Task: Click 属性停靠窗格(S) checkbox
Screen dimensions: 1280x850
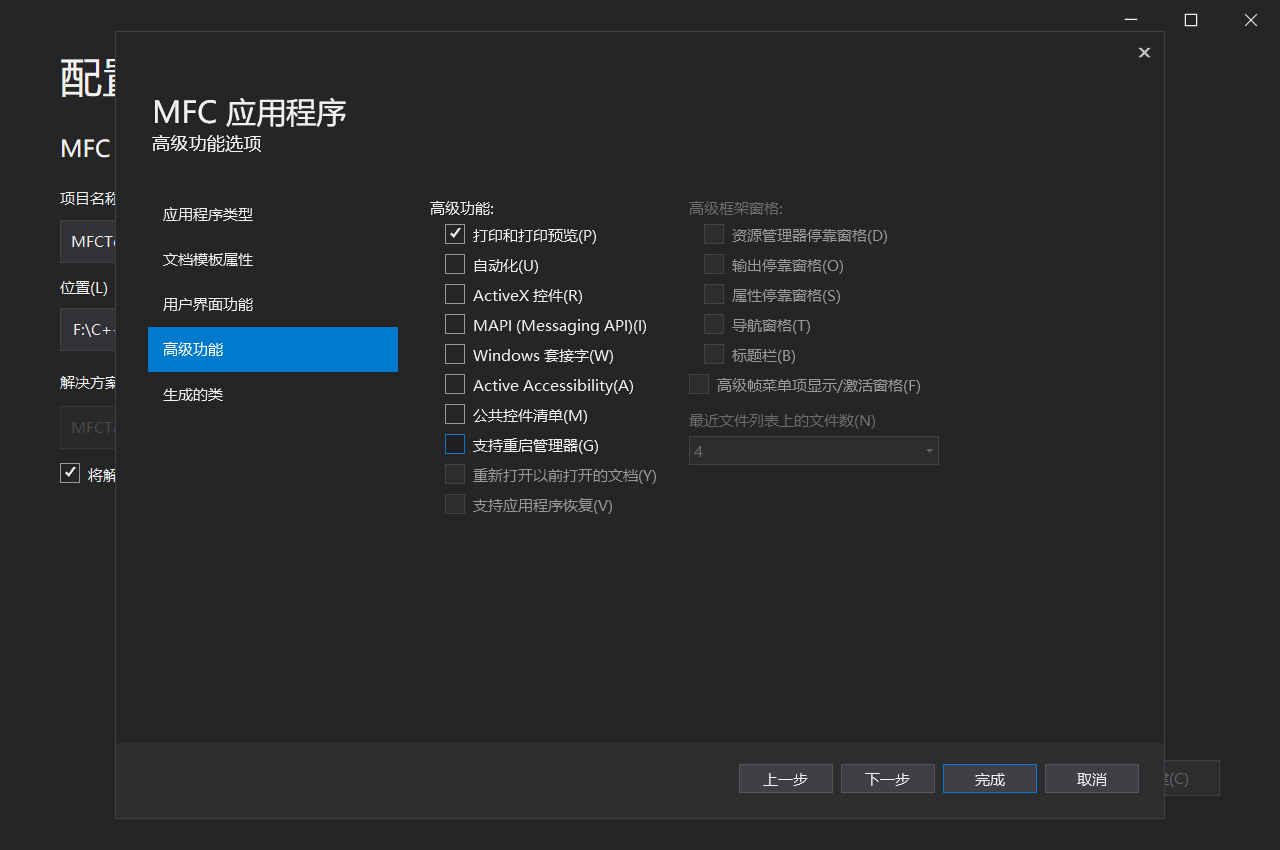Action: click(x=714, y=295)
